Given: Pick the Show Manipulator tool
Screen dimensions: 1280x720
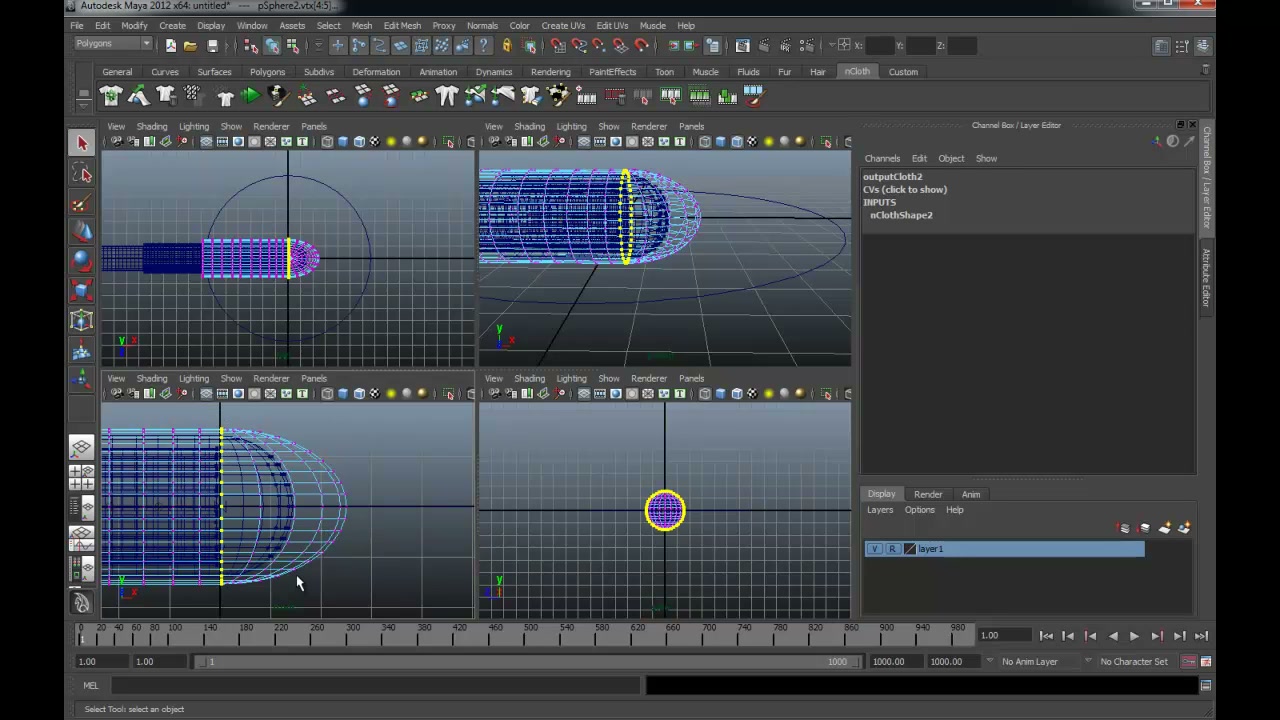Looking at the screenshot, I should 82,379.
